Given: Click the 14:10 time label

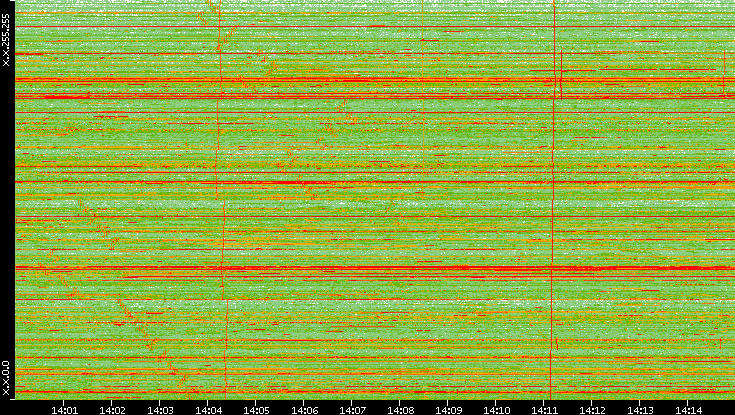Looking at the screenshot, I should 496,408.
